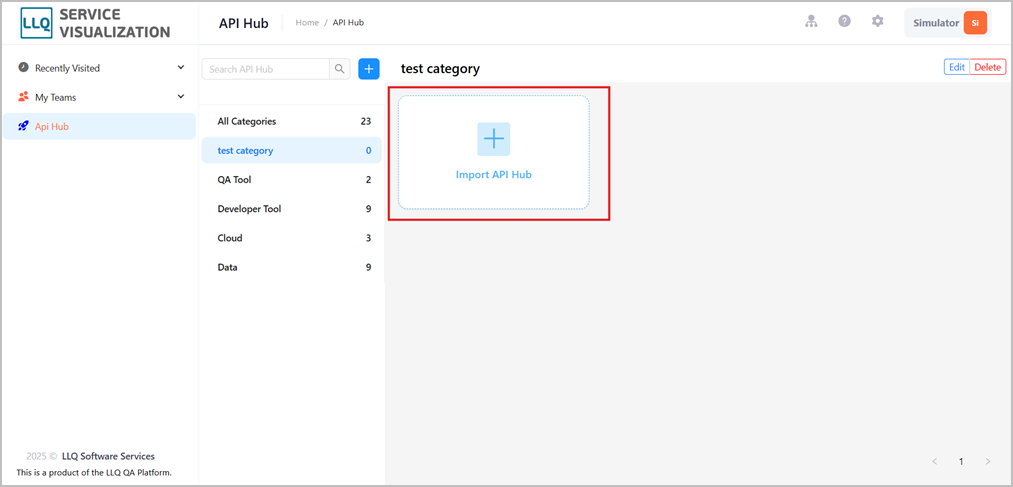Select the QA Tool category

[x=292, y=180]
